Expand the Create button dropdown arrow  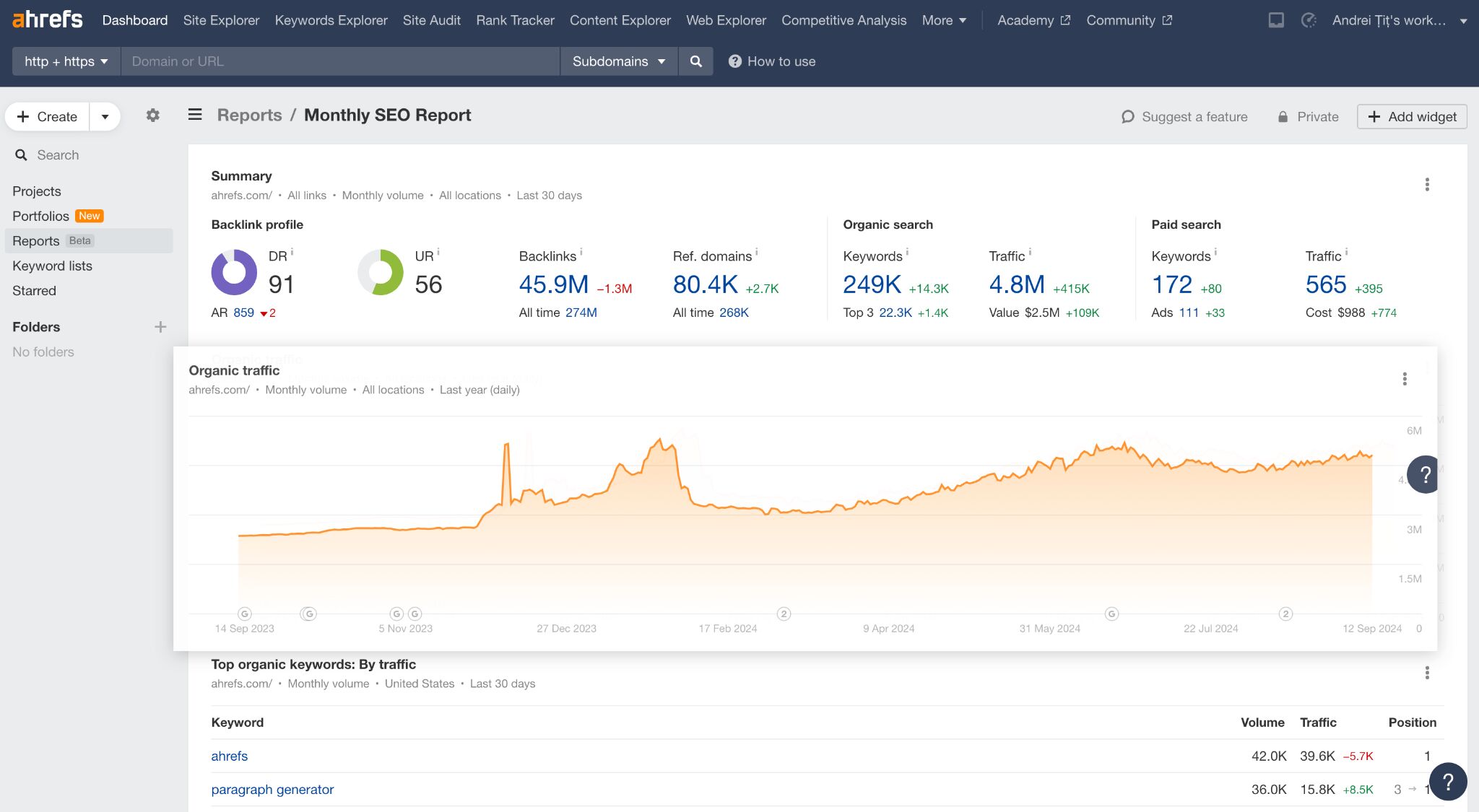click(x=105, y=117)
